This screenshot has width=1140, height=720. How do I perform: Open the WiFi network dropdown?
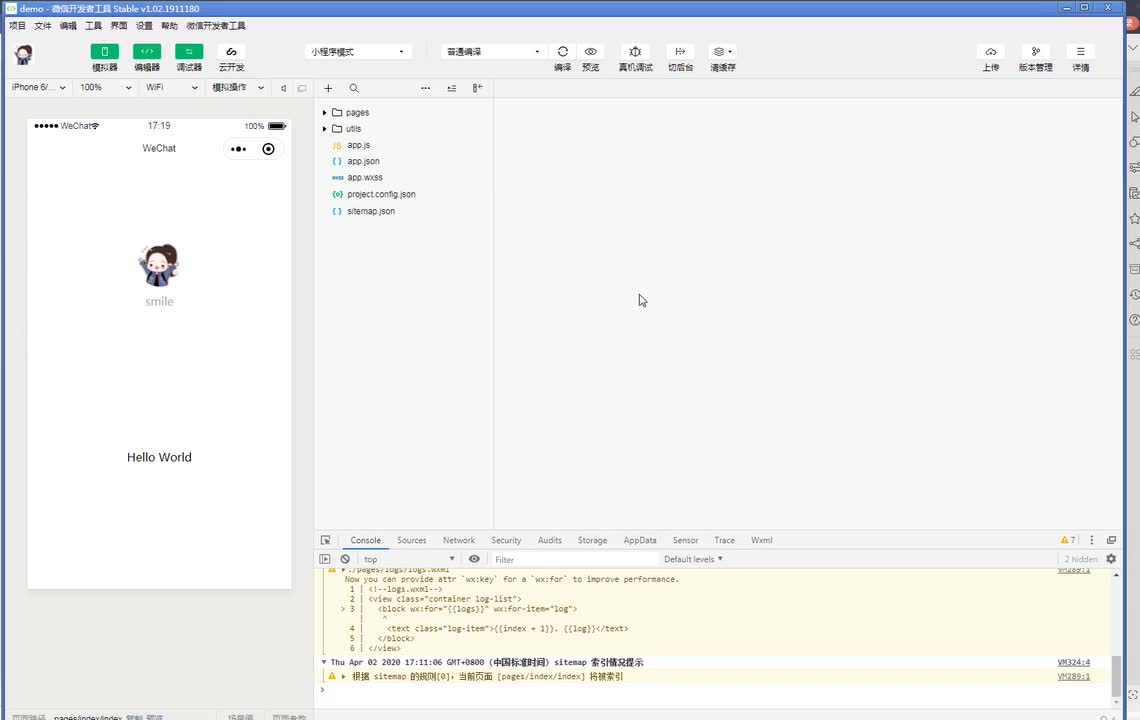(172, 87)
